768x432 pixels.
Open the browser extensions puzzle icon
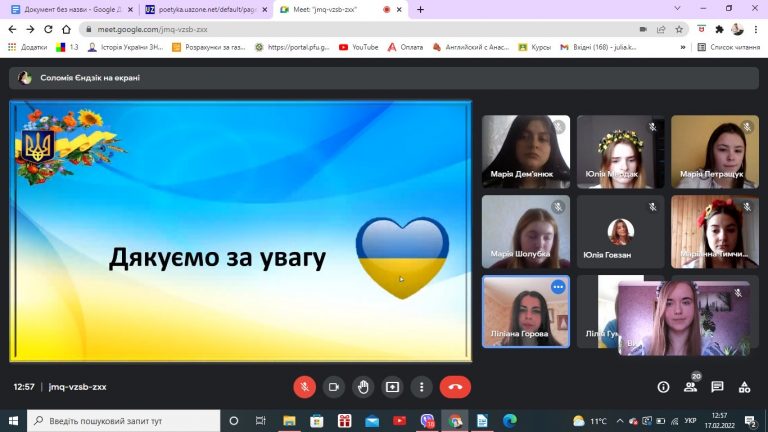pos(719,29)
